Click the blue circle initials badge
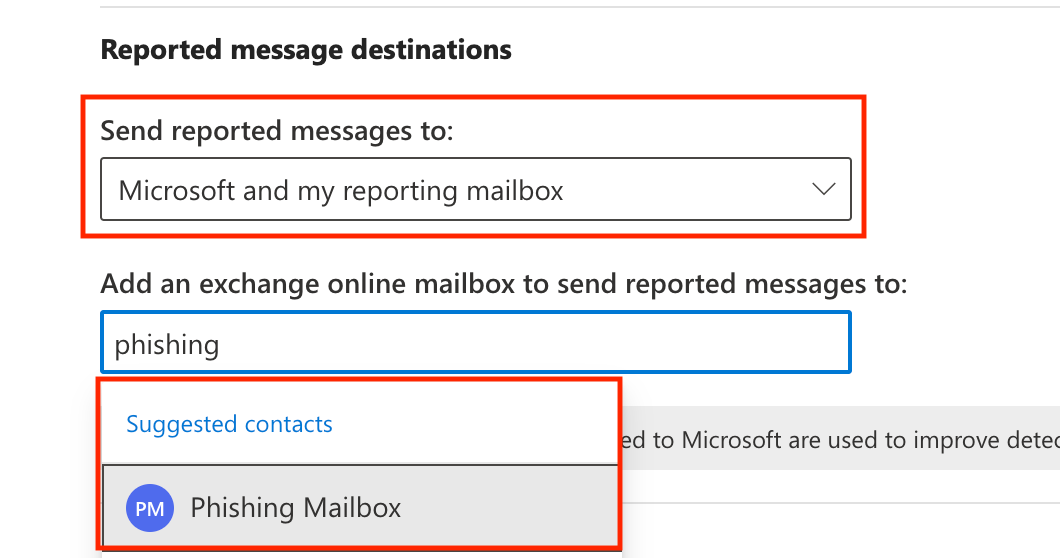 [x=149, y=508]
